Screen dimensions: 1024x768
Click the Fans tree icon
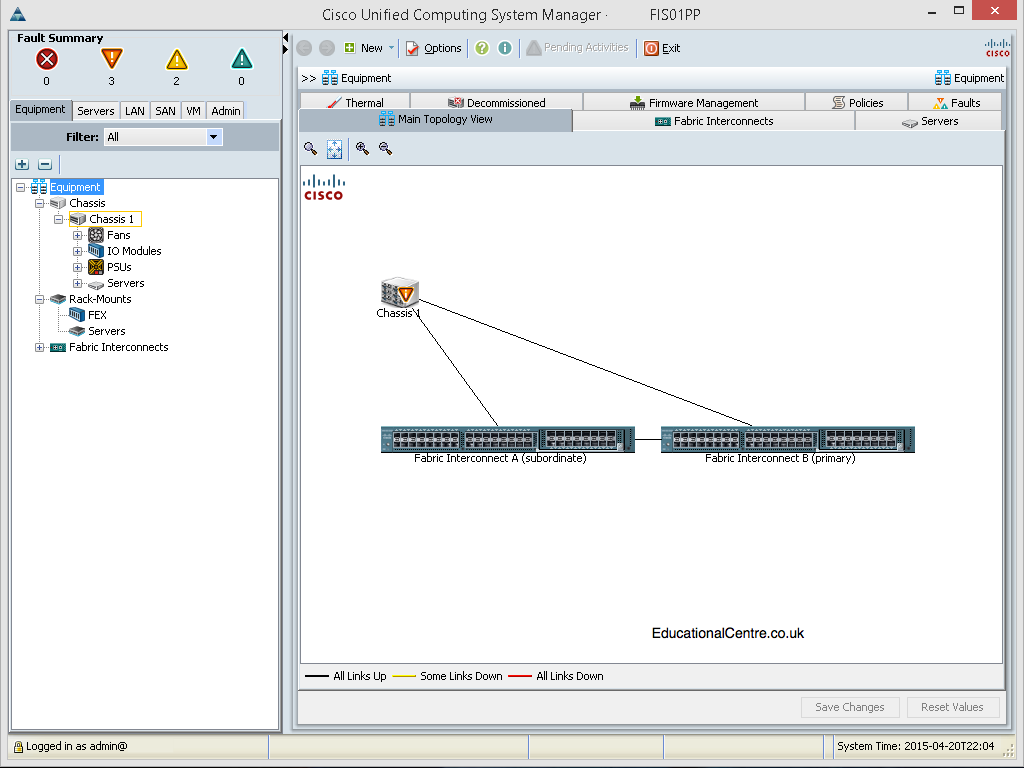(x=96, y=235)
